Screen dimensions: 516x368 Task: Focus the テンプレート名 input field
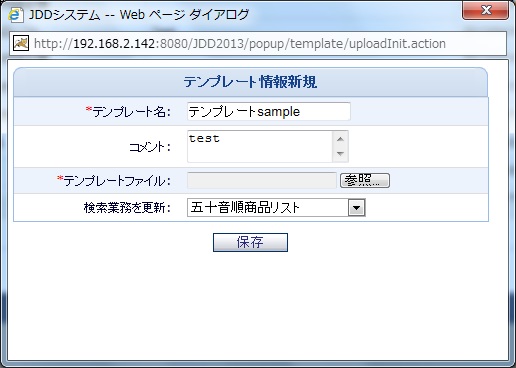(269, 111)
